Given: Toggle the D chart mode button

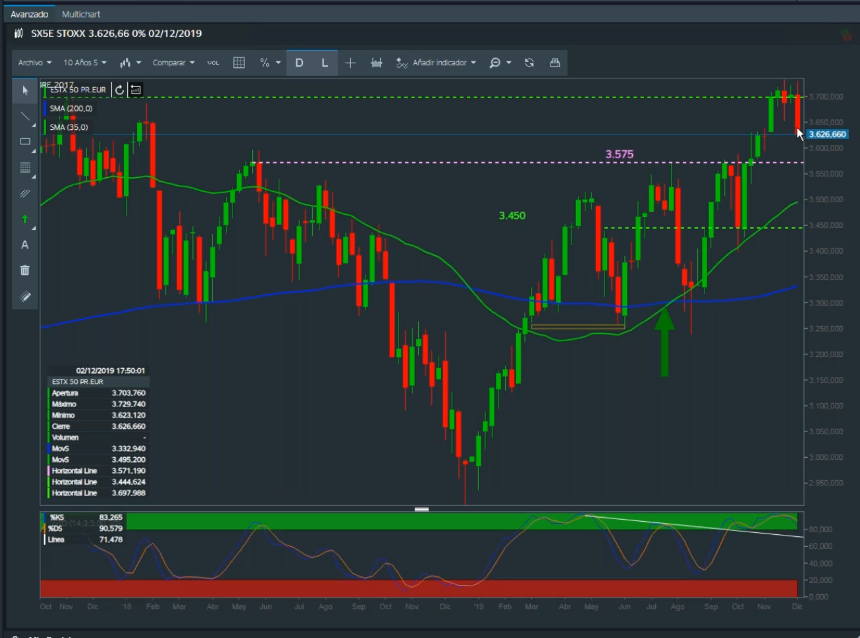Looking at the screenshot, I should (299, 63).
